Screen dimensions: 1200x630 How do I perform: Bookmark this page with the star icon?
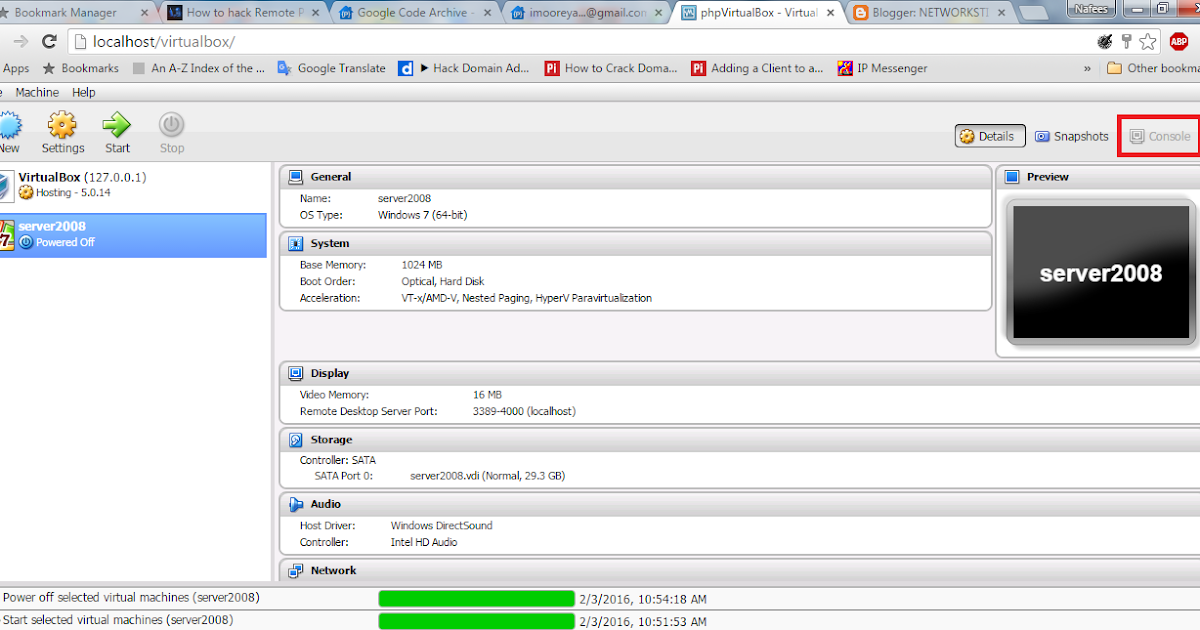1148,42
